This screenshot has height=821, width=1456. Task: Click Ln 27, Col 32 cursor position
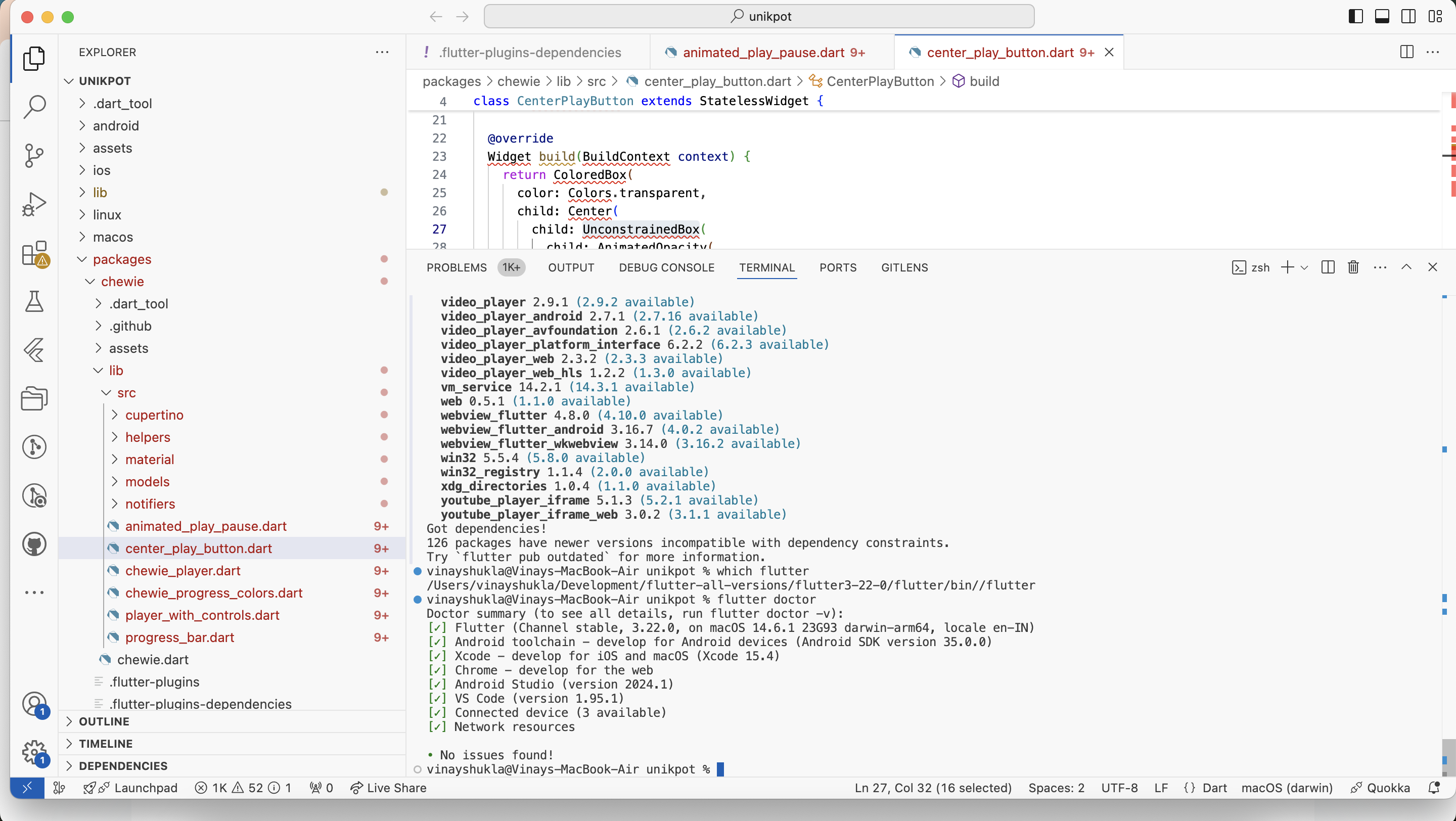[933, 788]
